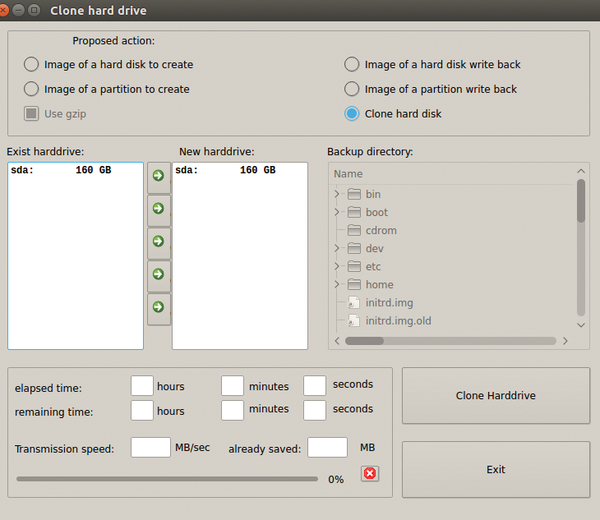This screenshot has height=520, width=600.
Task: Expand the home folder tree node
Action: point(337,285)
